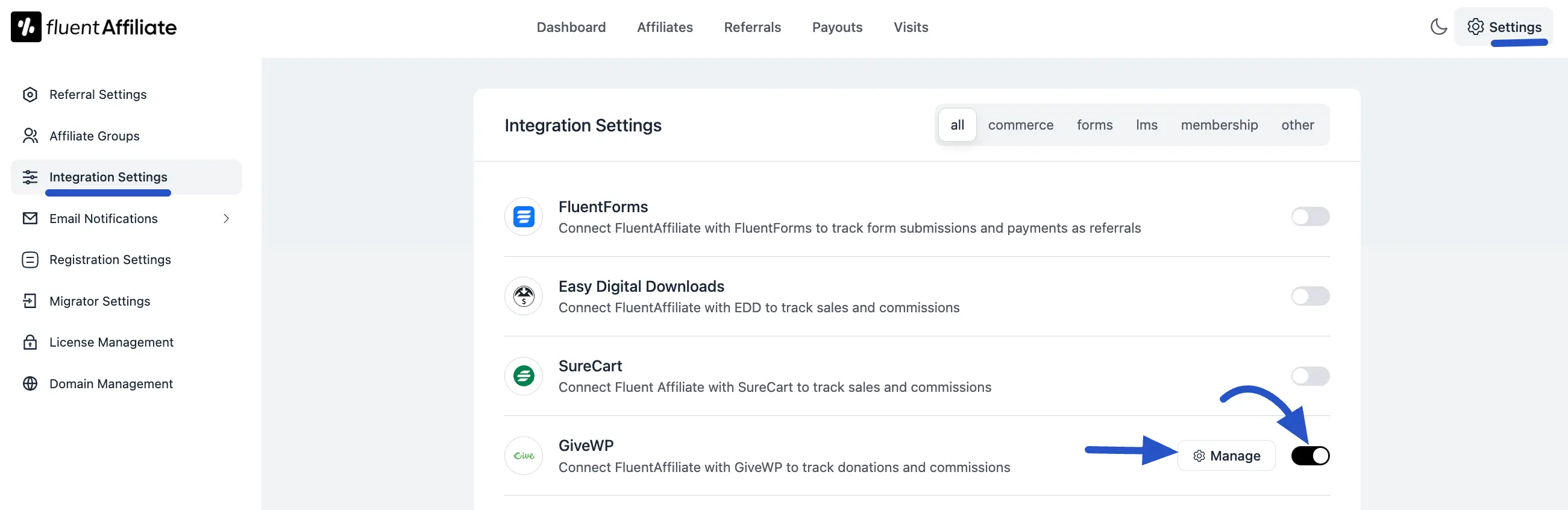
Task: Navigate to Payouts
Action: click(x=837, y=27)
